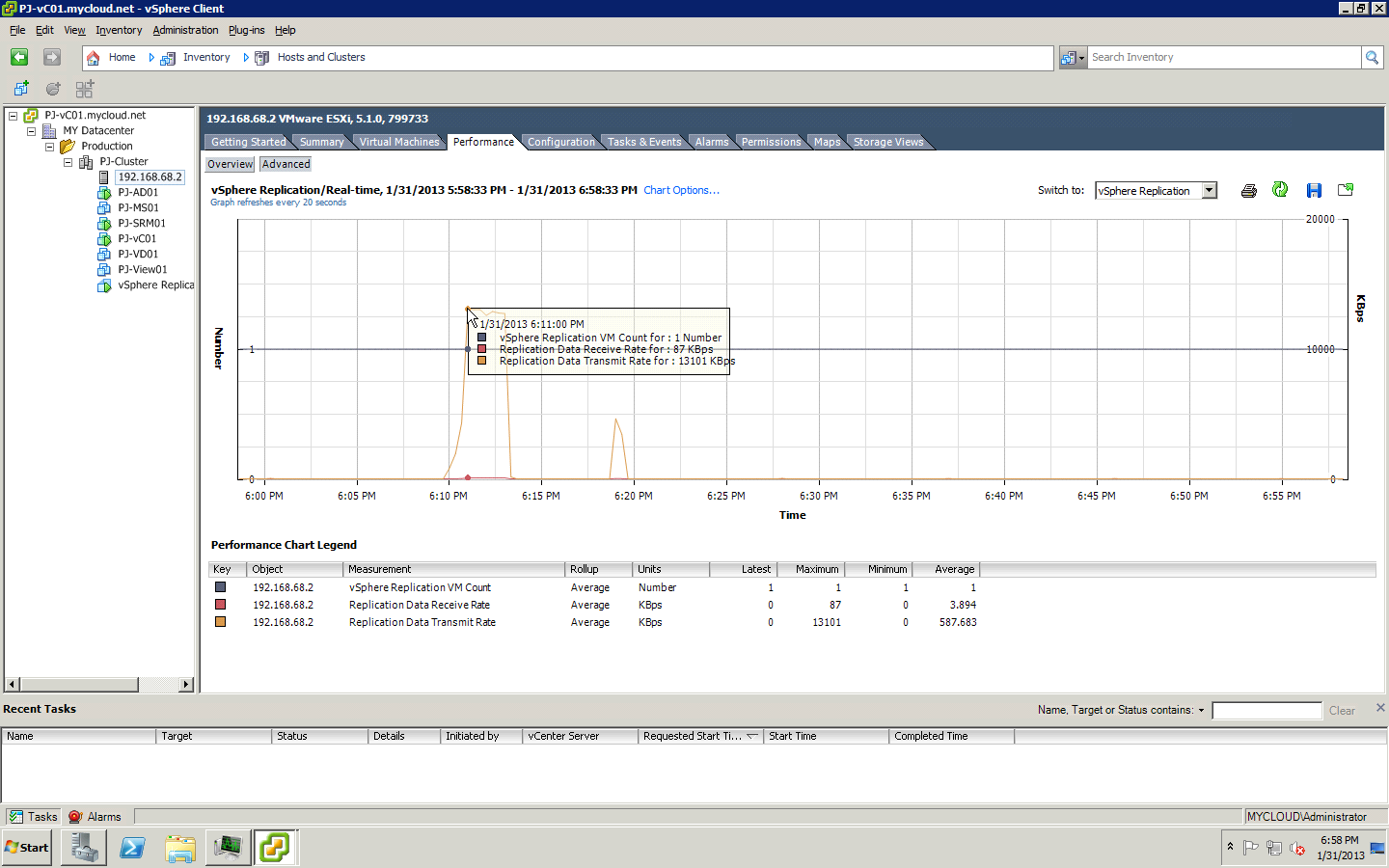Image resolution: width=1389 pixels, height=868 pixels.
Task: Click Clear in the Recent Tasks bar
Action: [1341, 710]
